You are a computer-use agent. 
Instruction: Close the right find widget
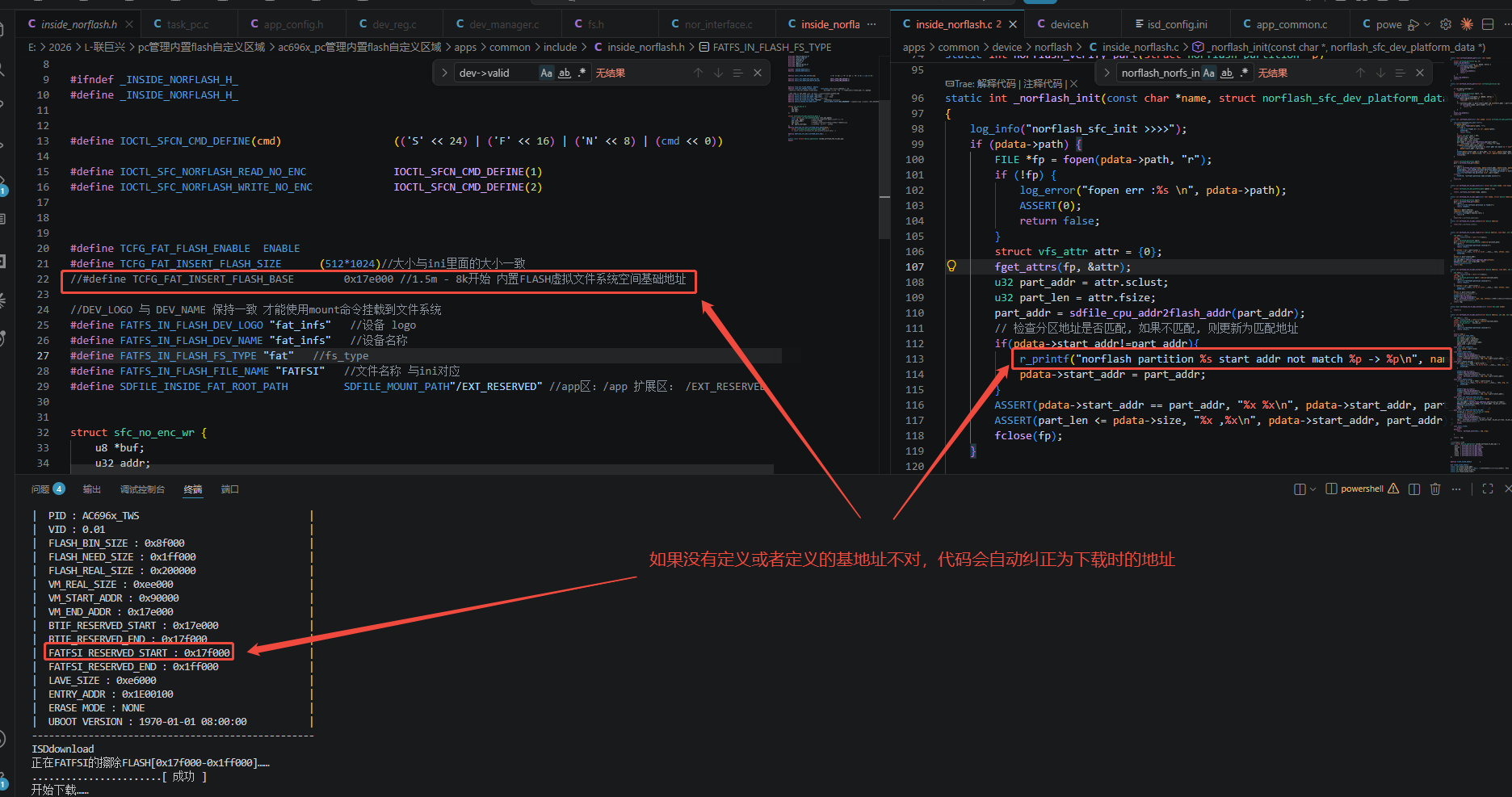pyautogui.click(x=1420, y=73)
